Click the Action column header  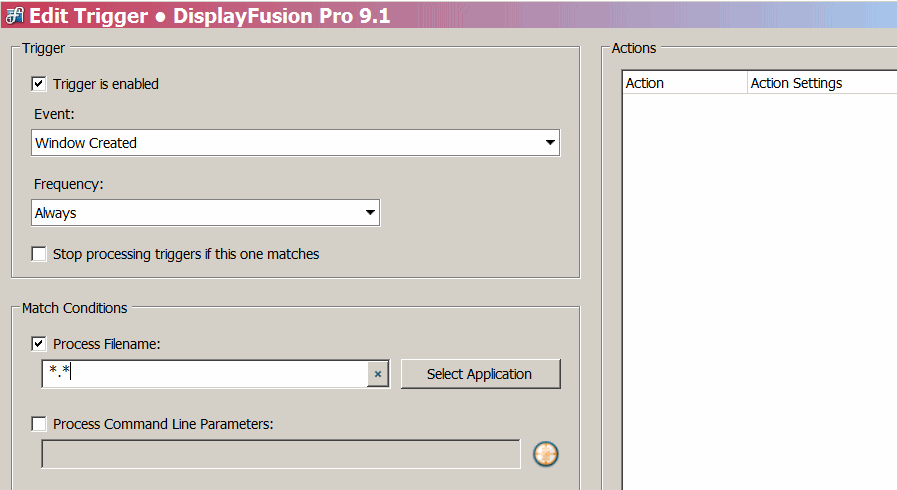click(684, 83)
